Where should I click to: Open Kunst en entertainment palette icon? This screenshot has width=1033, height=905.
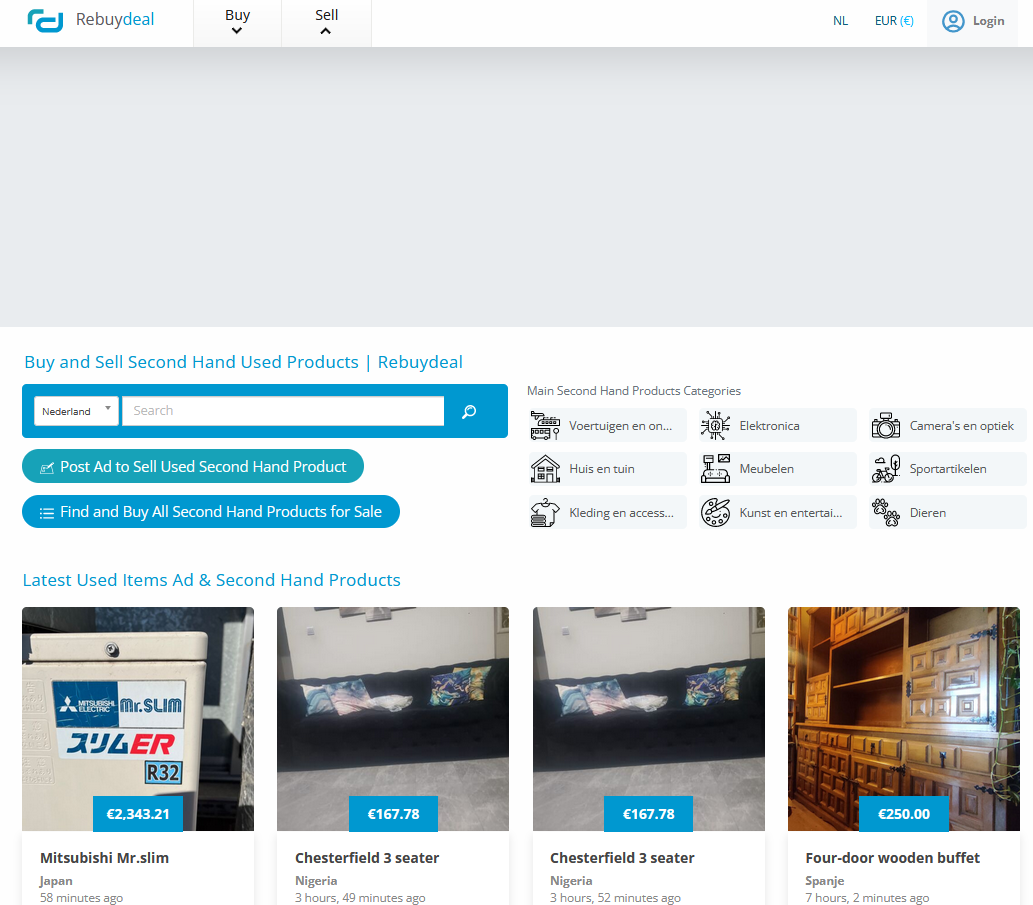tap(715, 513)
